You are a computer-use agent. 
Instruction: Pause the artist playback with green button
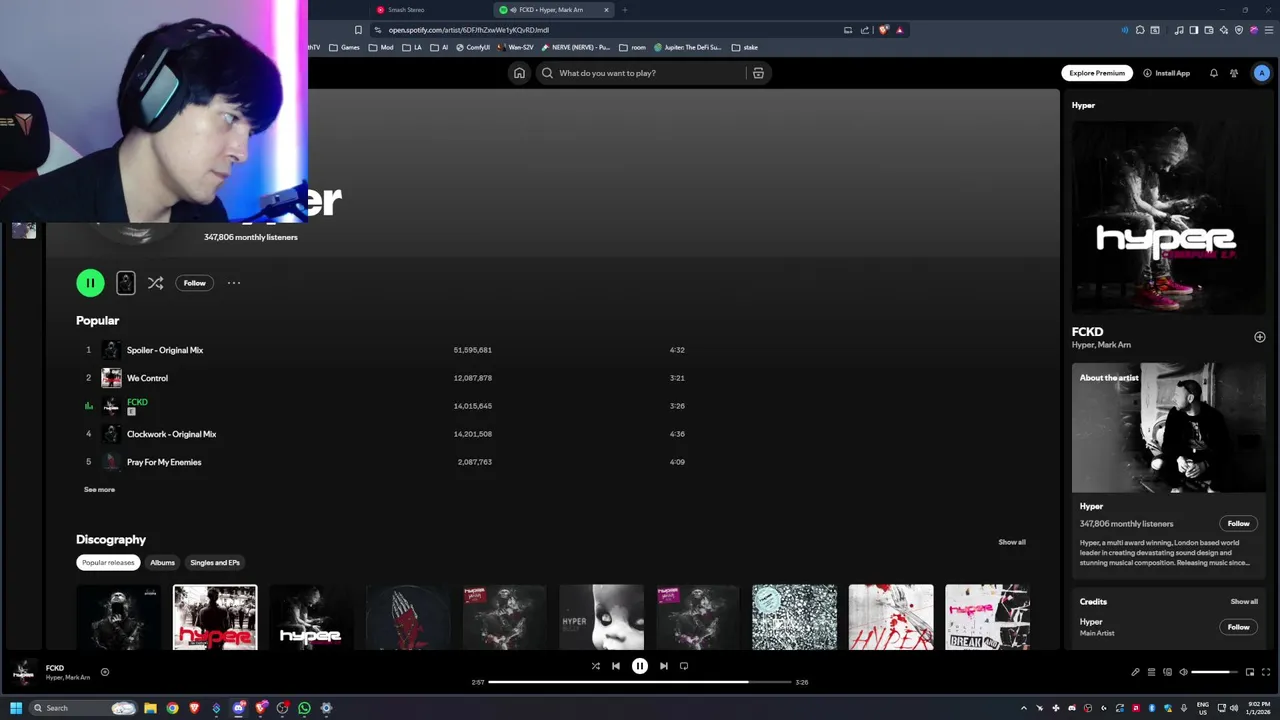[x=90, y=283]
